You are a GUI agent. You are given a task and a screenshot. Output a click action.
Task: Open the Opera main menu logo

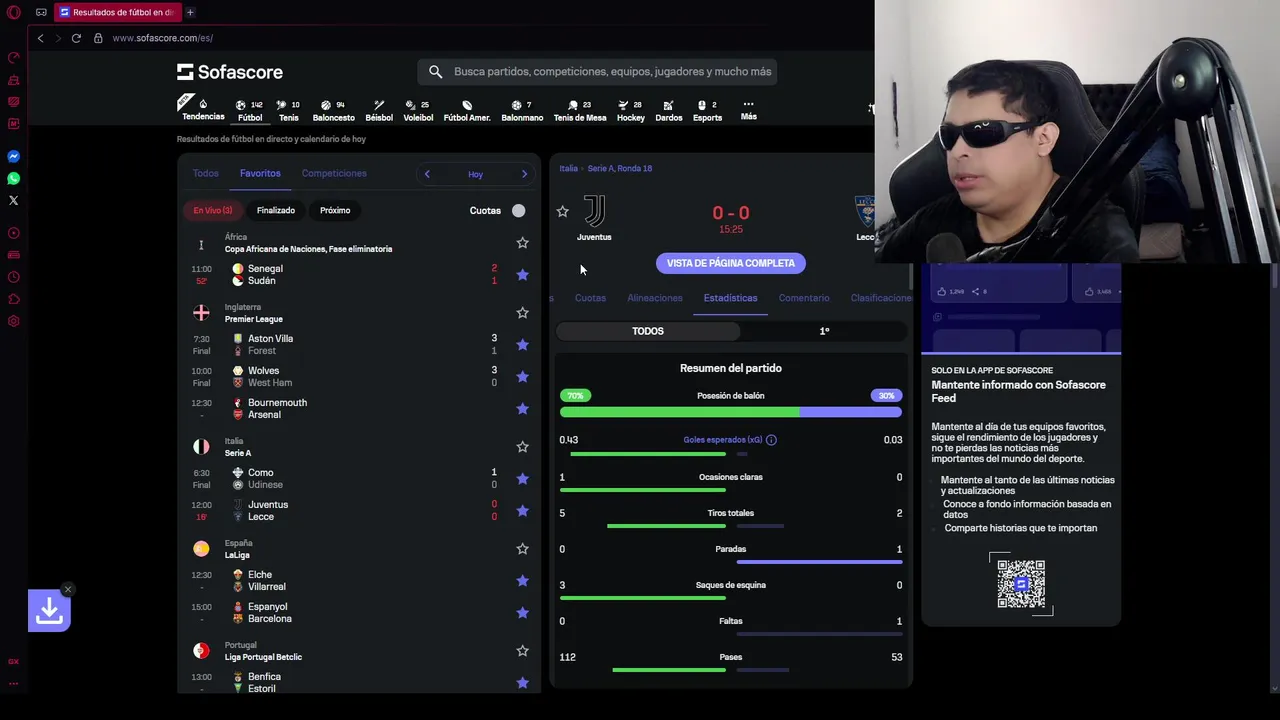point(14,12)
